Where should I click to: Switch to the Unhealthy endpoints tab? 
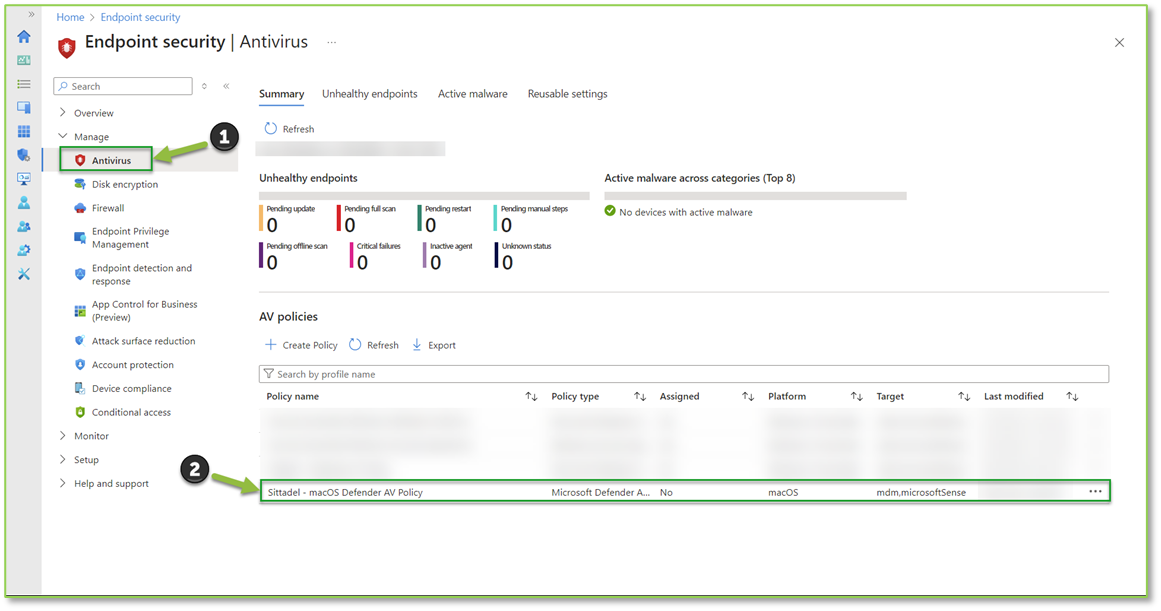tap(370, 93)
